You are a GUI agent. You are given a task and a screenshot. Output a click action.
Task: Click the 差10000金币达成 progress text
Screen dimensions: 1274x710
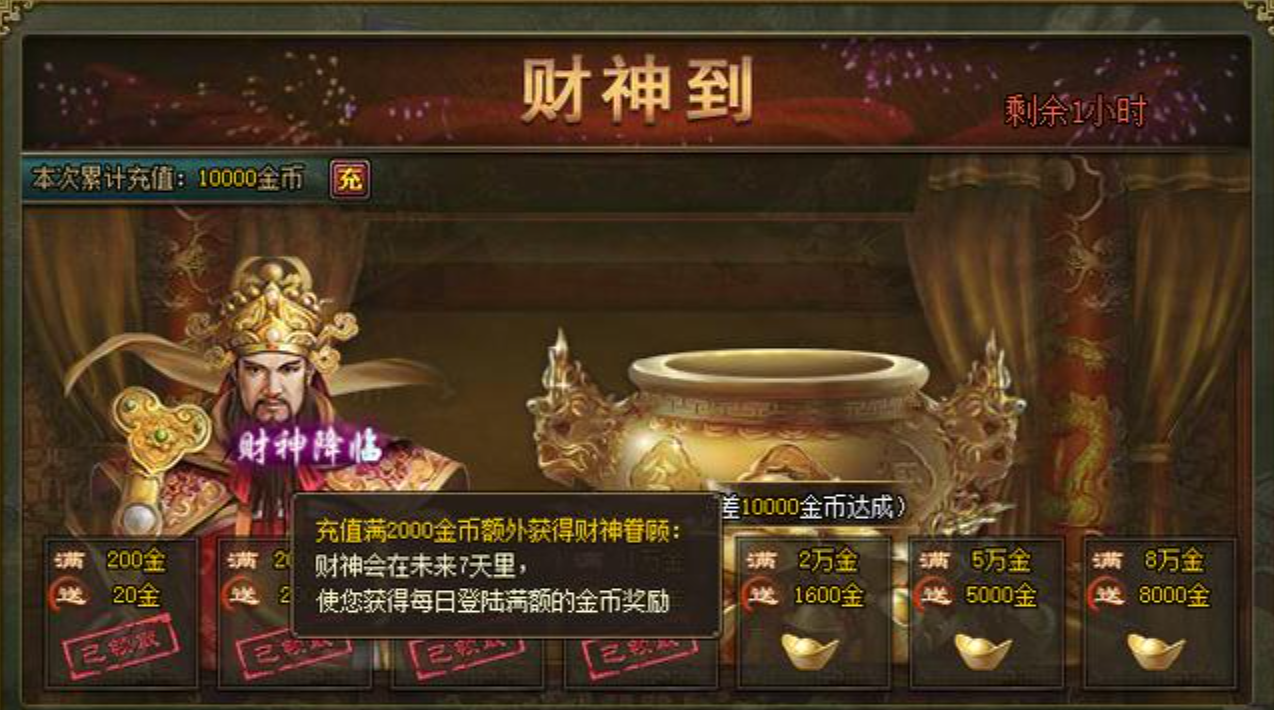pos(814,508)
